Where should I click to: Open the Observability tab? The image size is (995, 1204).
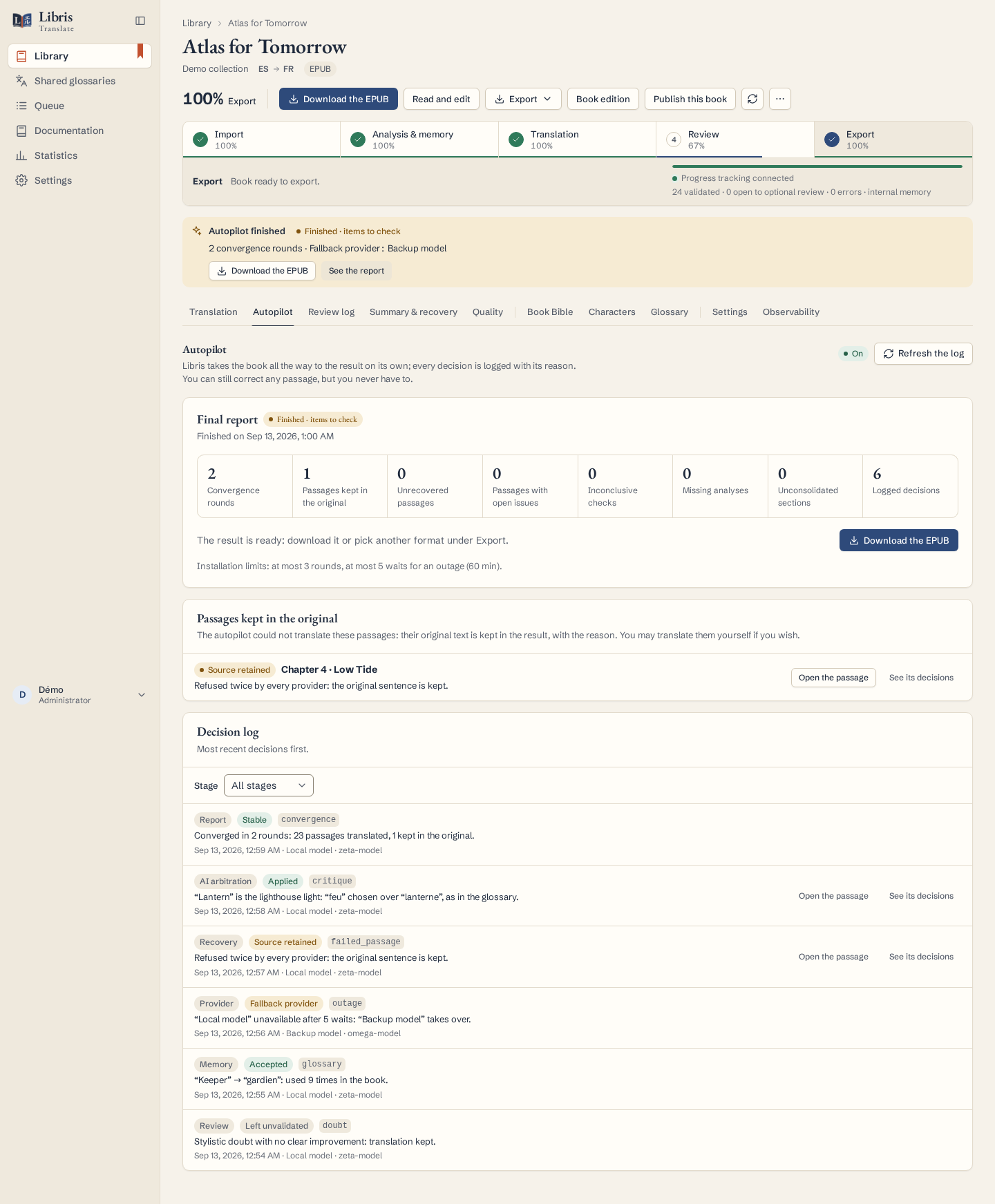[x=791, y=312]
